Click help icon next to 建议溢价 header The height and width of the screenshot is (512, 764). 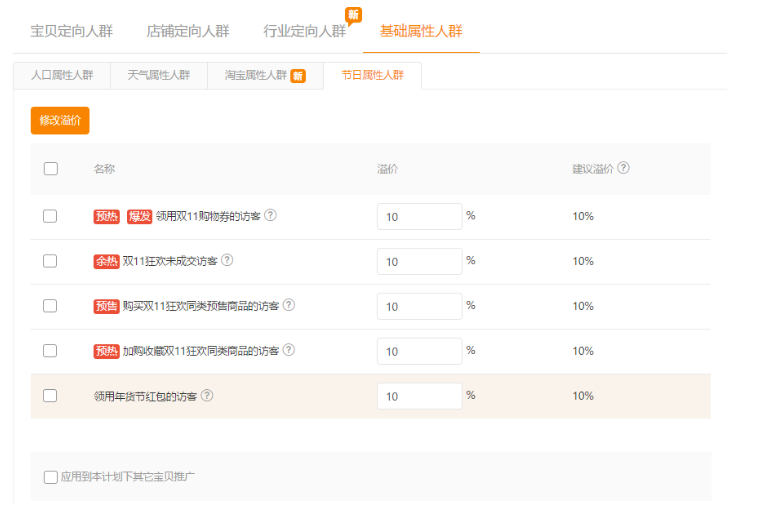pos(624,168)
